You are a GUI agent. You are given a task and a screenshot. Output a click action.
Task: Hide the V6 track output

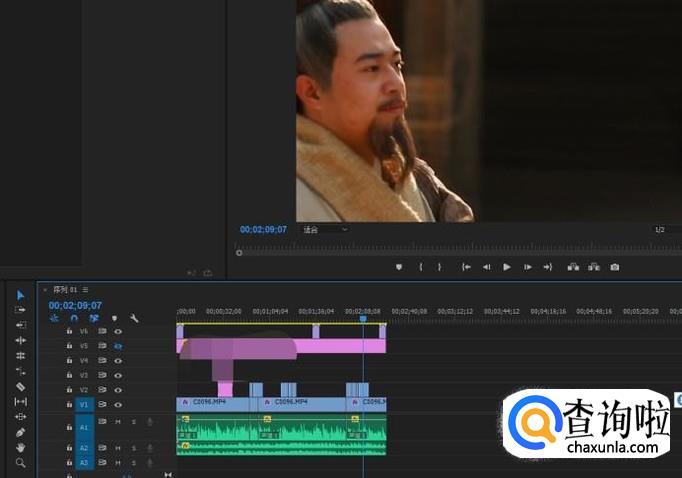(x=118, y=331)
